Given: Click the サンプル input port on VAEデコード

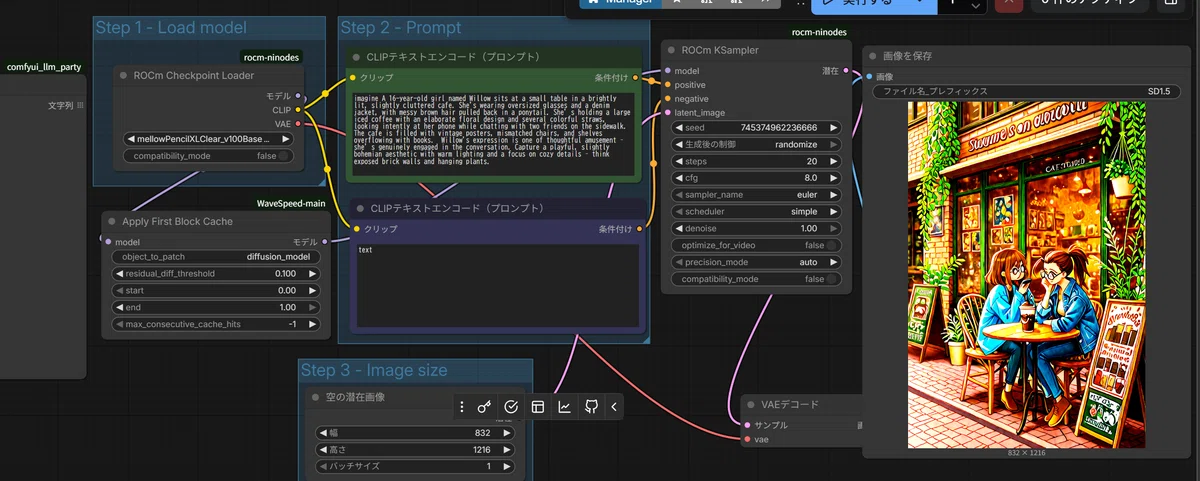Looking at the screenshot, I should pos(746,425).
